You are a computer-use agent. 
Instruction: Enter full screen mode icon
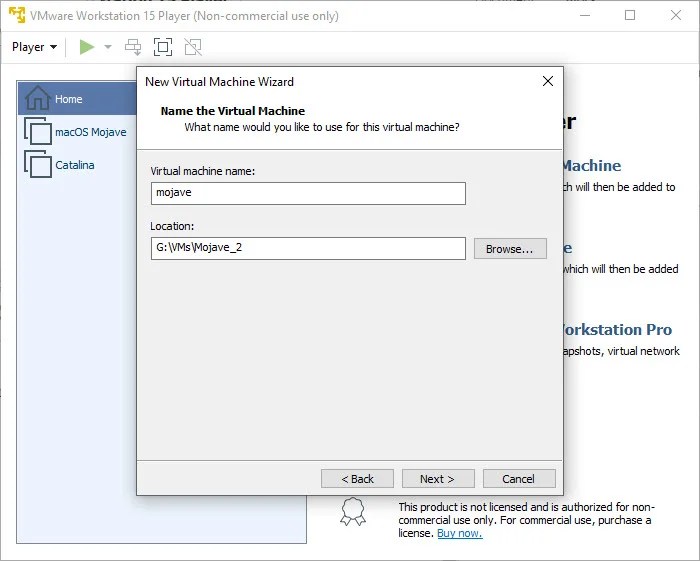(163, 47)
